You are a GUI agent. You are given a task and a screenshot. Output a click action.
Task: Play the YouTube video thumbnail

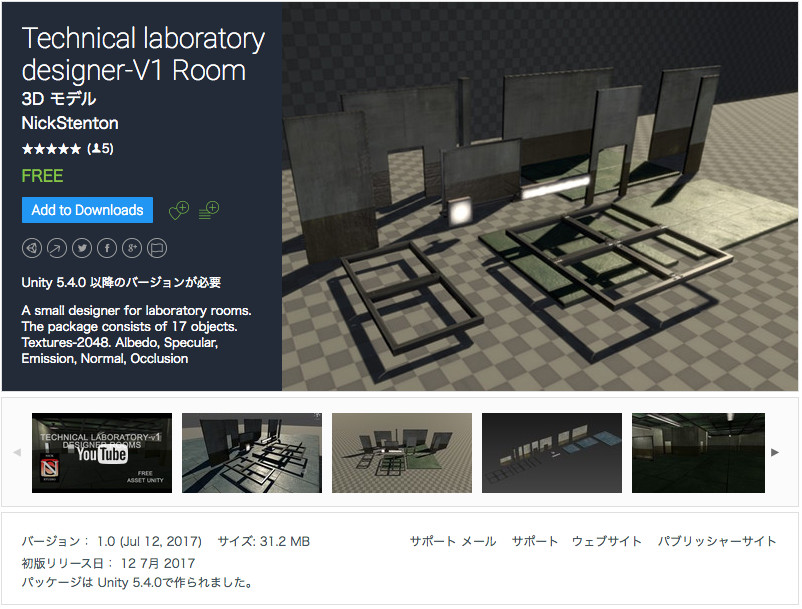102,453
